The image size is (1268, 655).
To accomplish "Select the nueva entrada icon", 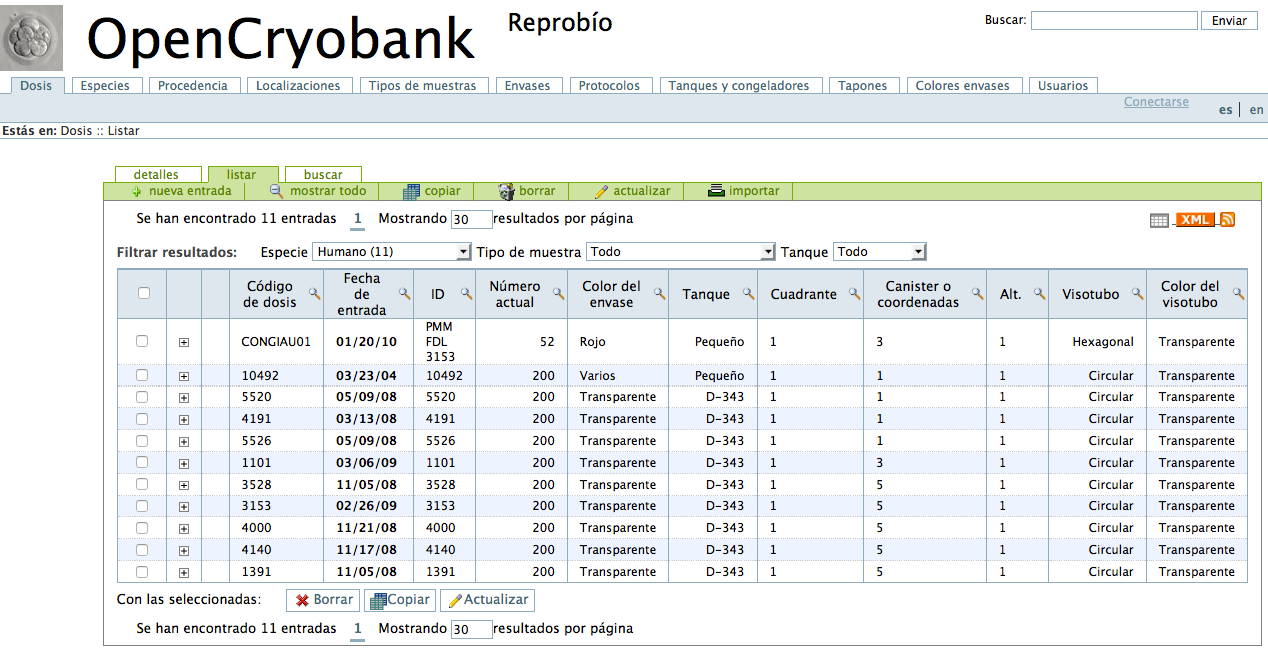I will (x=133, y=190).
